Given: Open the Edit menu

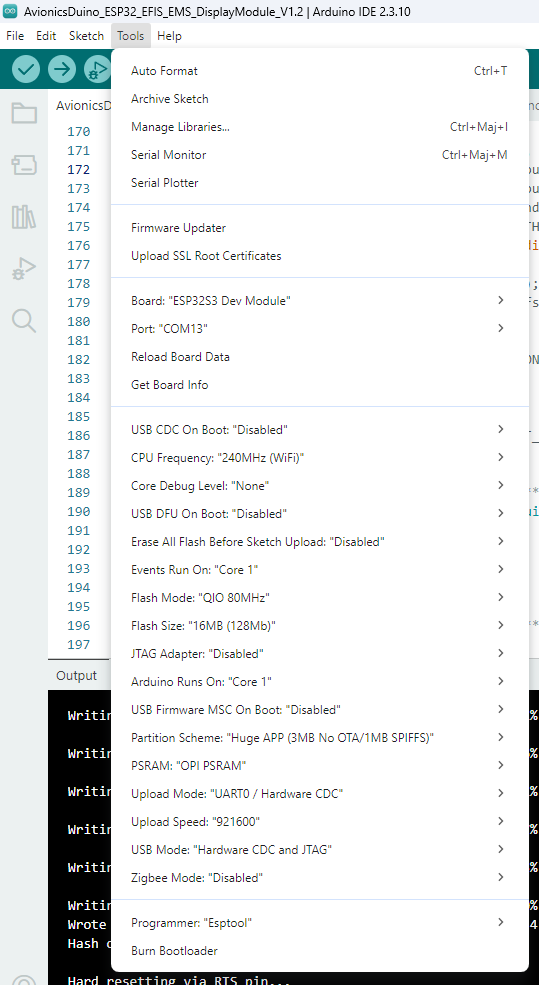Looking at the screenshot, I should pyautogui.click(x=46, y=36).
